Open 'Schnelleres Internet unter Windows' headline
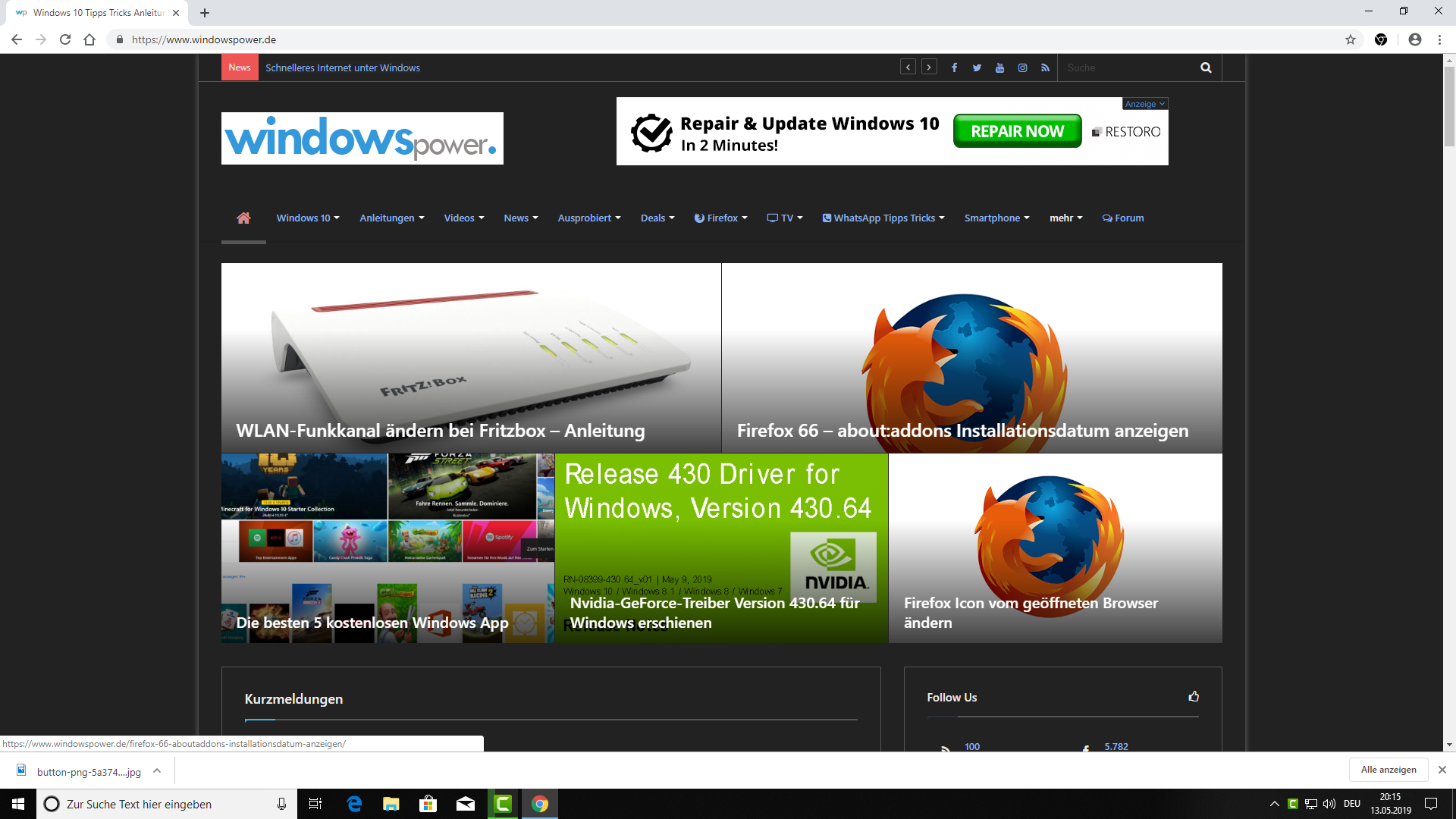Image resolution: width=1456 pixels, height=819 pixels. pyautogui.click(x=343, y=67)
